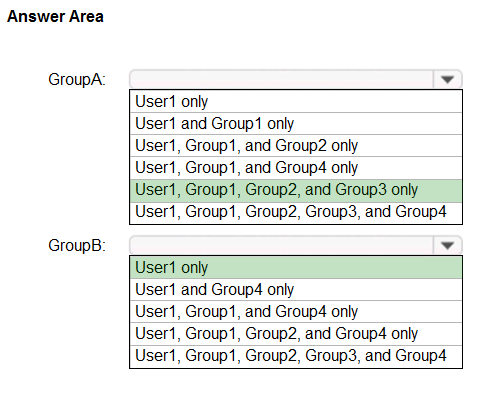Viewport: 500px width, 401px height.
Task: Open the GroupB dropdown arrow
Action: click(x=447, y=246)
